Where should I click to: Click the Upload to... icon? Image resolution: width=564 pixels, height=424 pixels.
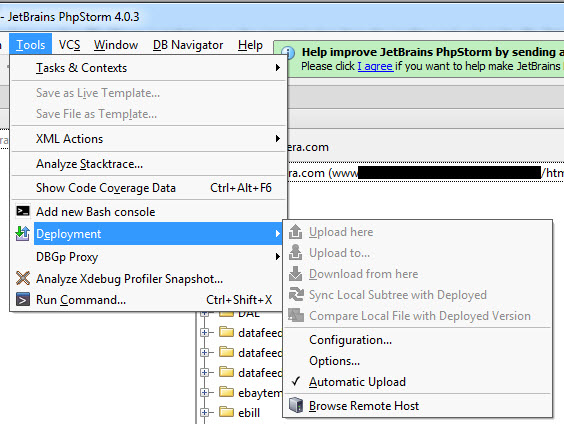click(295, 252)
